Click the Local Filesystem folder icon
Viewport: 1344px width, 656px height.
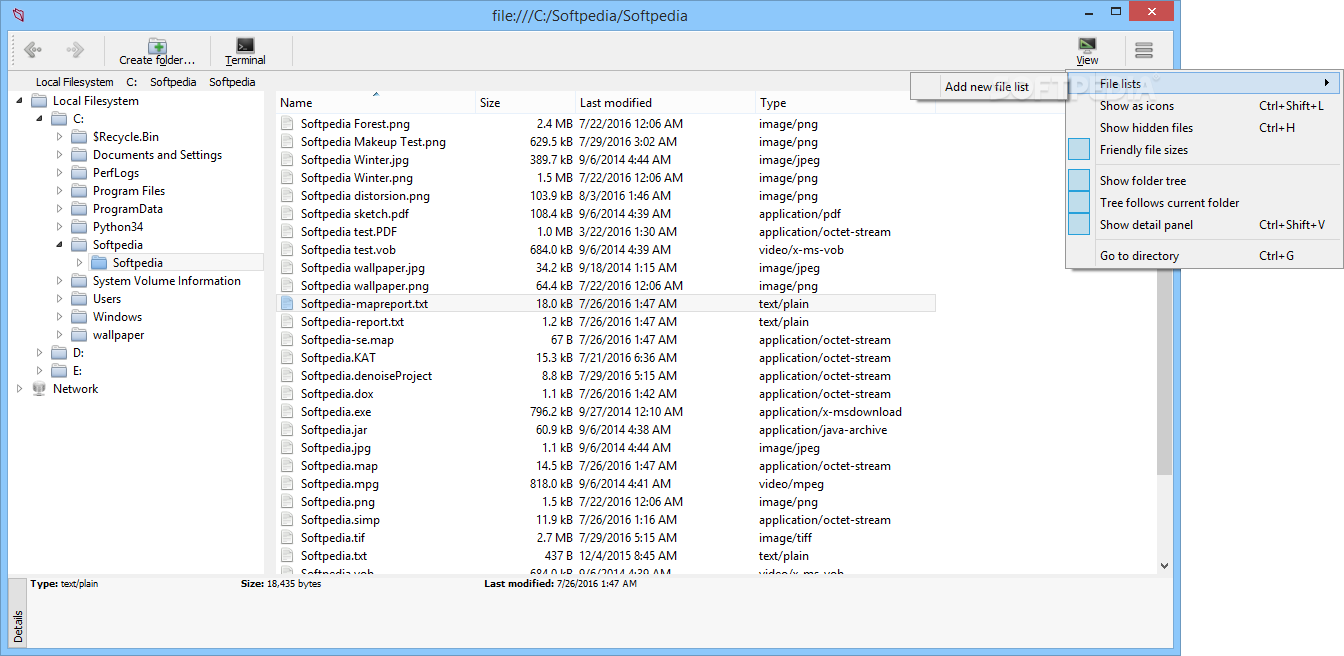[x=39, y=101]
